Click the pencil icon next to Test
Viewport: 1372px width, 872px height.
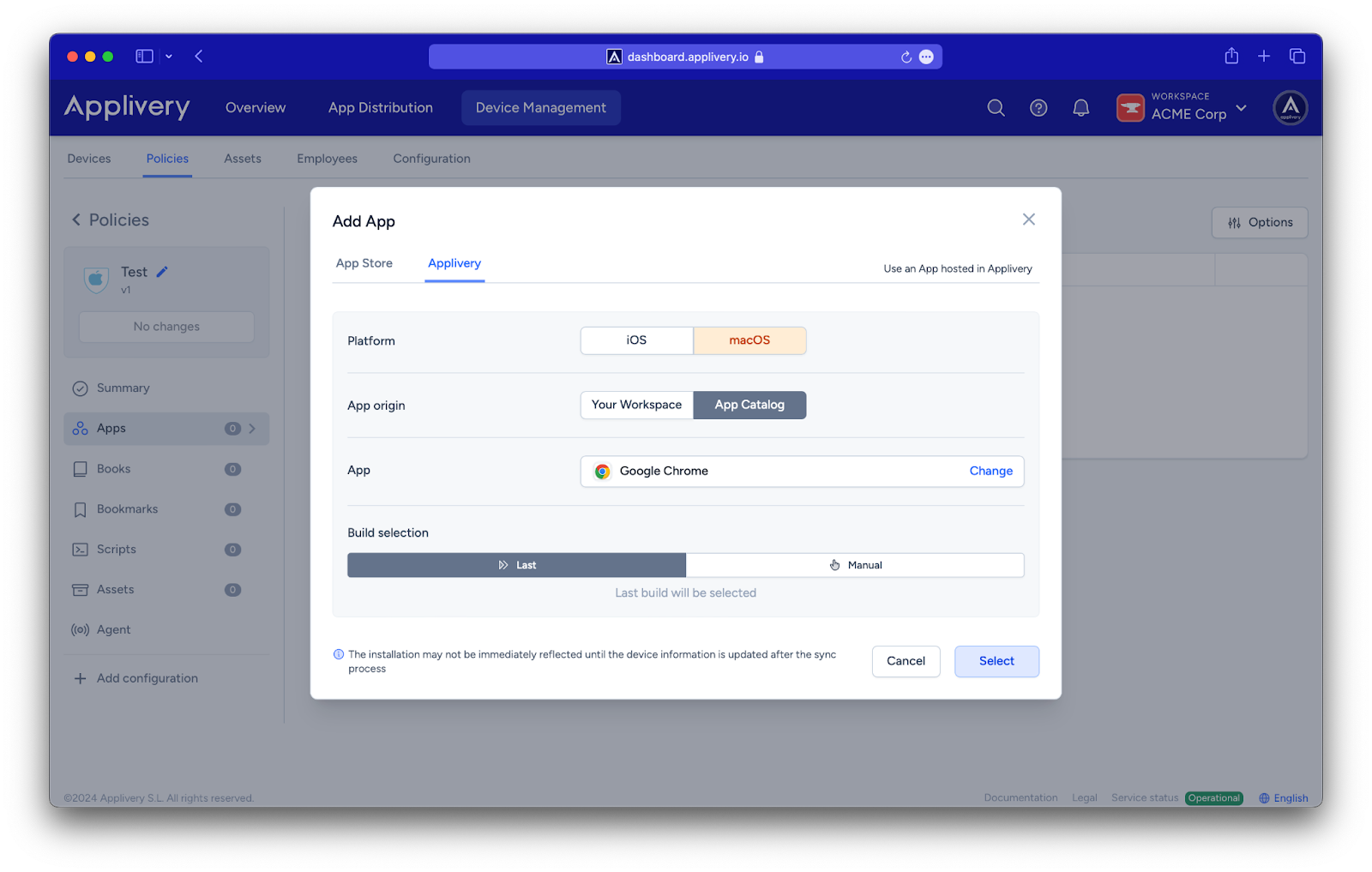162,272
